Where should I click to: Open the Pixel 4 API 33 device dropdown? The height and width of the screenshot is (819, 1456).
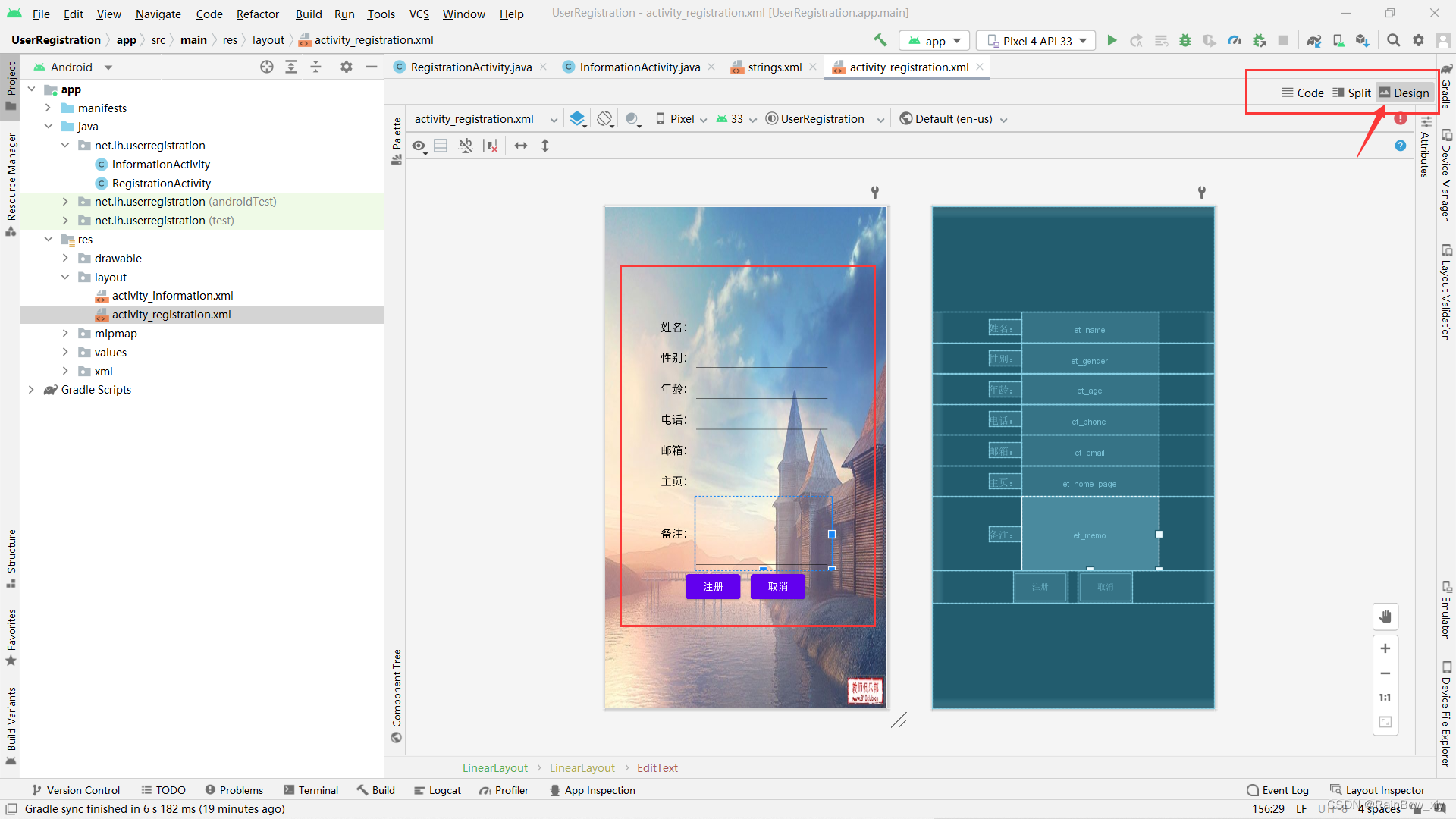point(1036,41)
